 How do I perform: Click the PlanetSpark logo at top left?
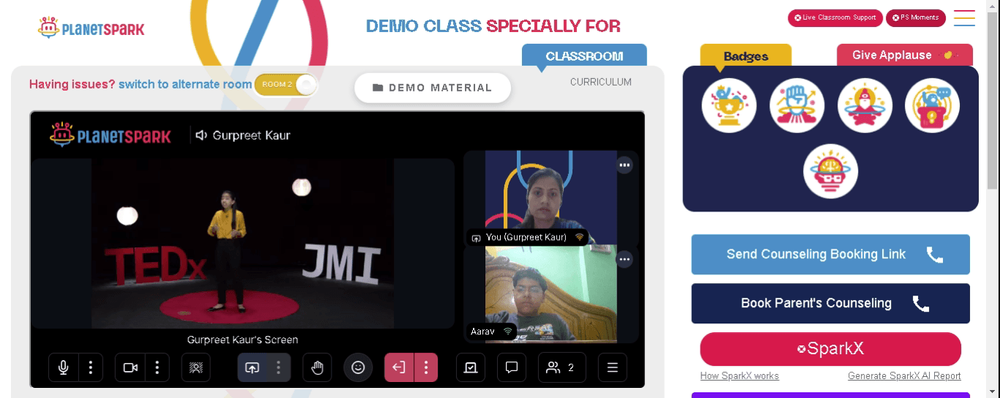91,28
